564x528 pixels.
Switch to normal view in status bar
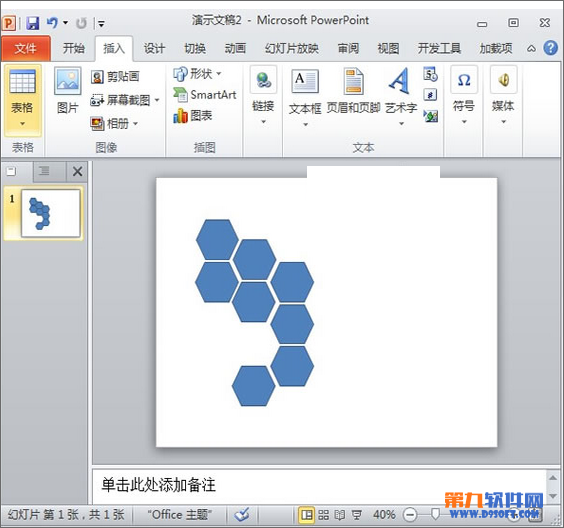(307, 515)
